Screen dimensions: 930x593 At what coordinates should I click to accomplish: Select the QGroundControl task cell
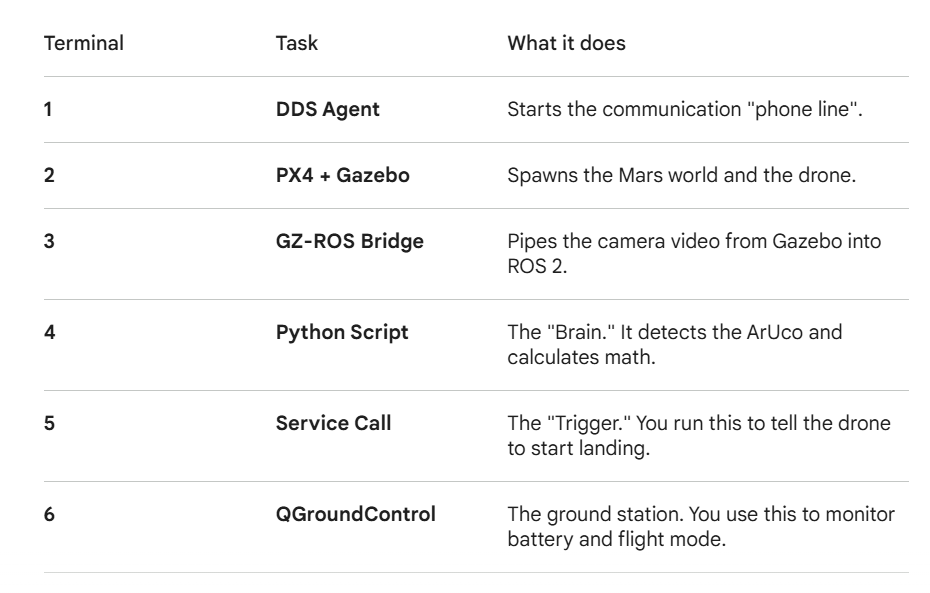pos(356,514)
